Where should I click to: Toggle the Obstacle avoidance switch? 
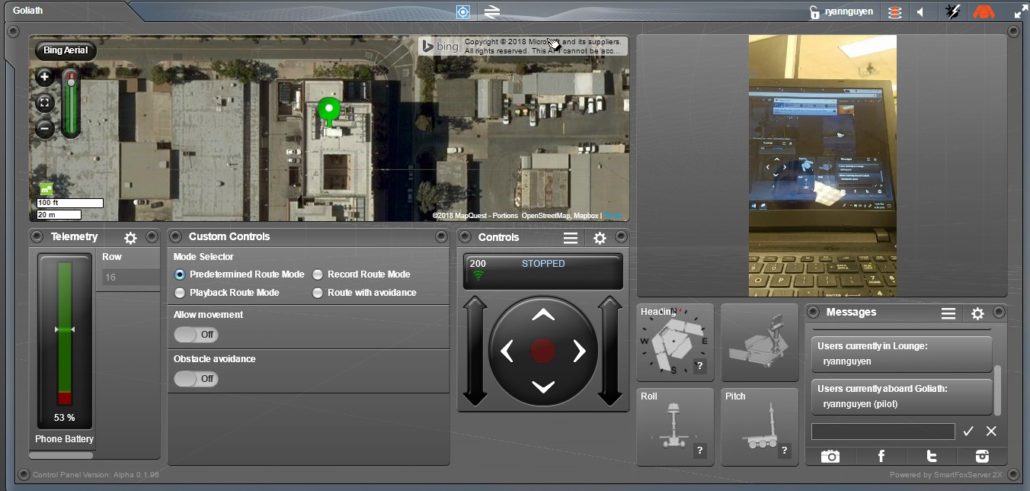[196, 379]
